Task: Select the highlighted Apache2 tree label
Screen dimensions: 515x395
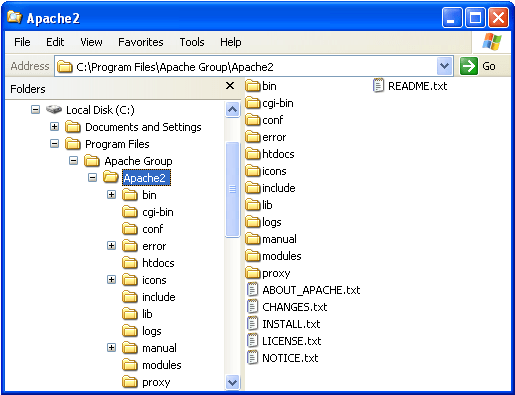Action: 146,178
